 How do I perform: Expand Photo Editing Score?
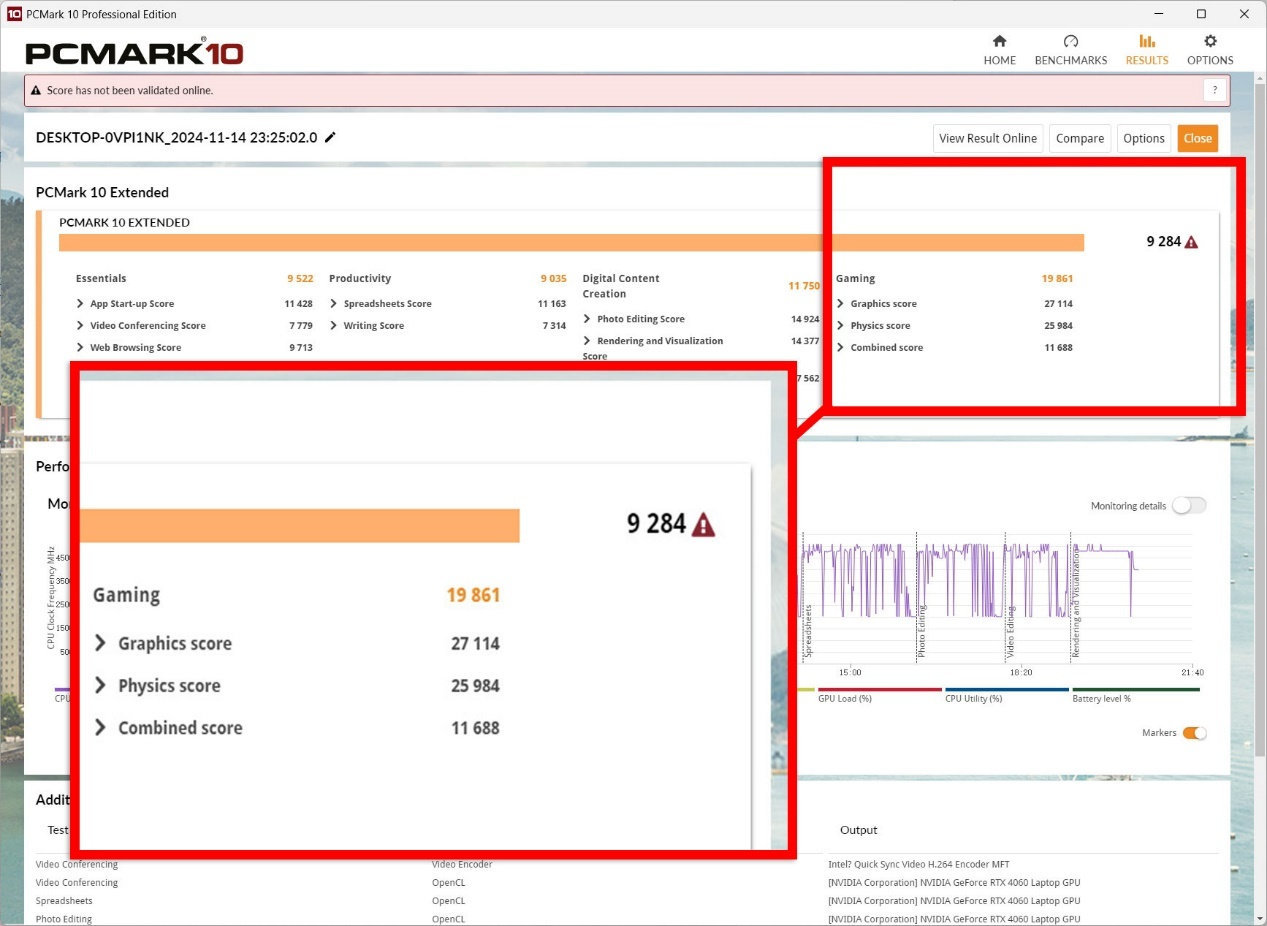[x=587, y=318]
